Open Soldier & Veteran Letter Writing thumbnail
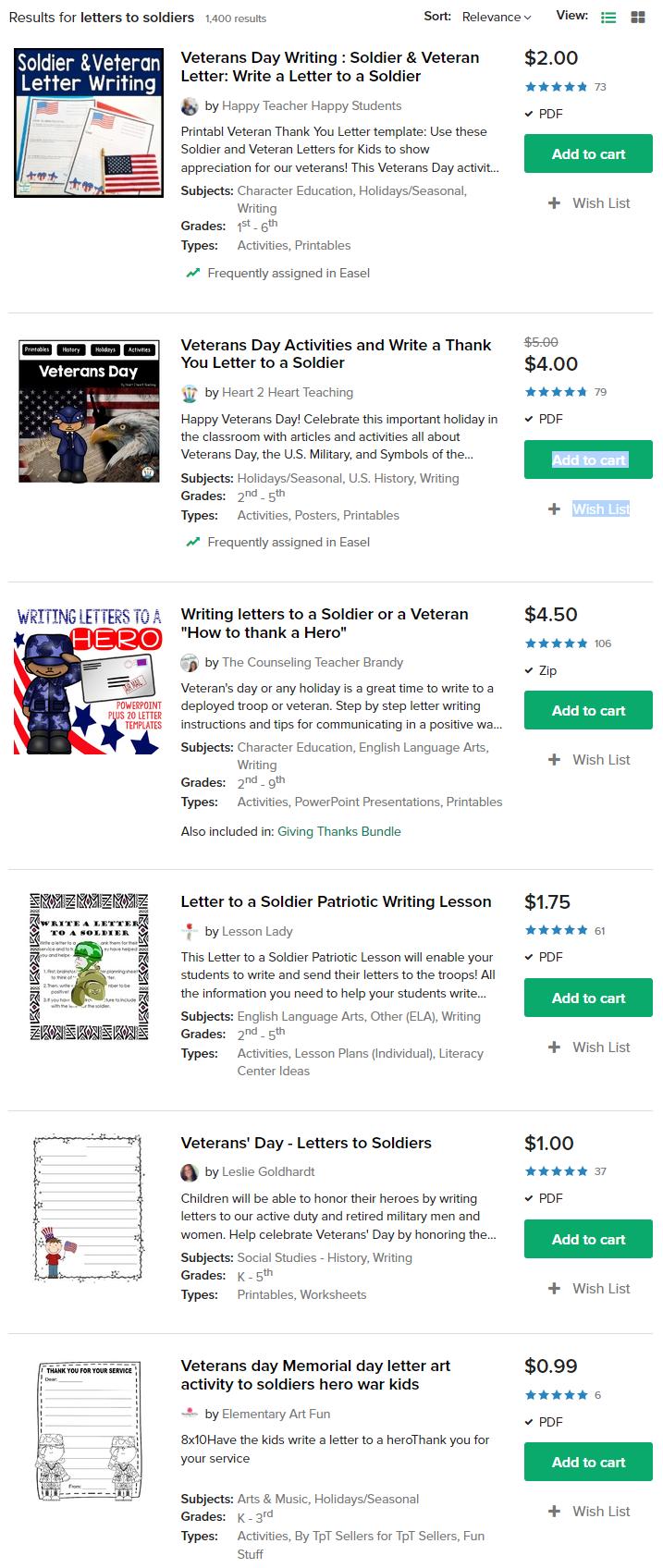Viewport: 663px width, 1568px height. pos(89,123)
